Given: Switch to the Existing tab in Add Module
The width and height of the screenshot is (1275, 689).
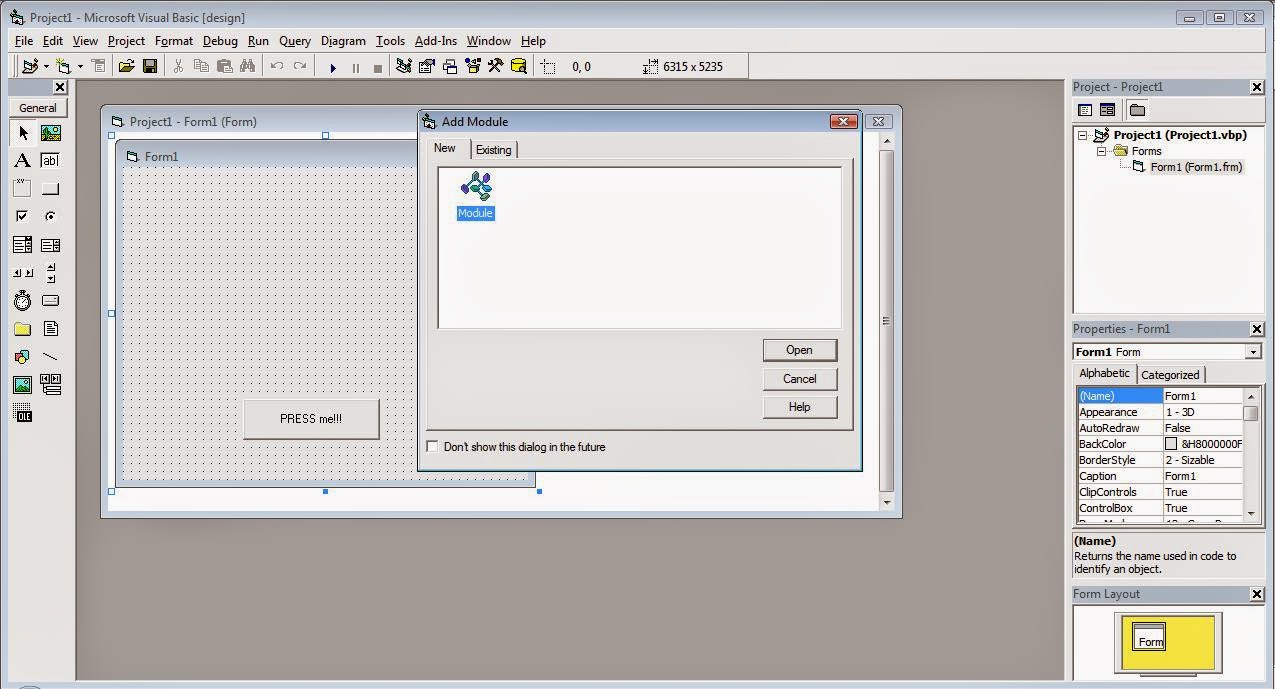Looking at the screenshot, I should [494, 149].
